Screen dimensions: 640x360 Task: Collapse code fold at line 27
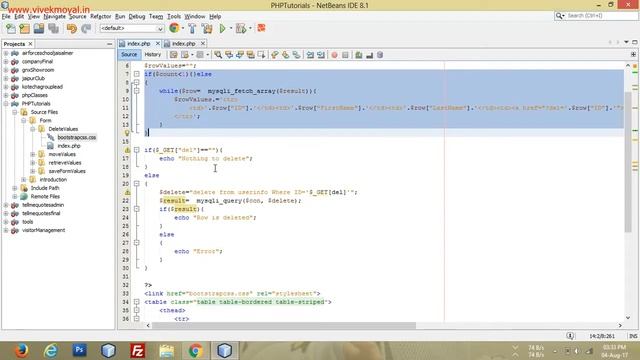[137, 243]
